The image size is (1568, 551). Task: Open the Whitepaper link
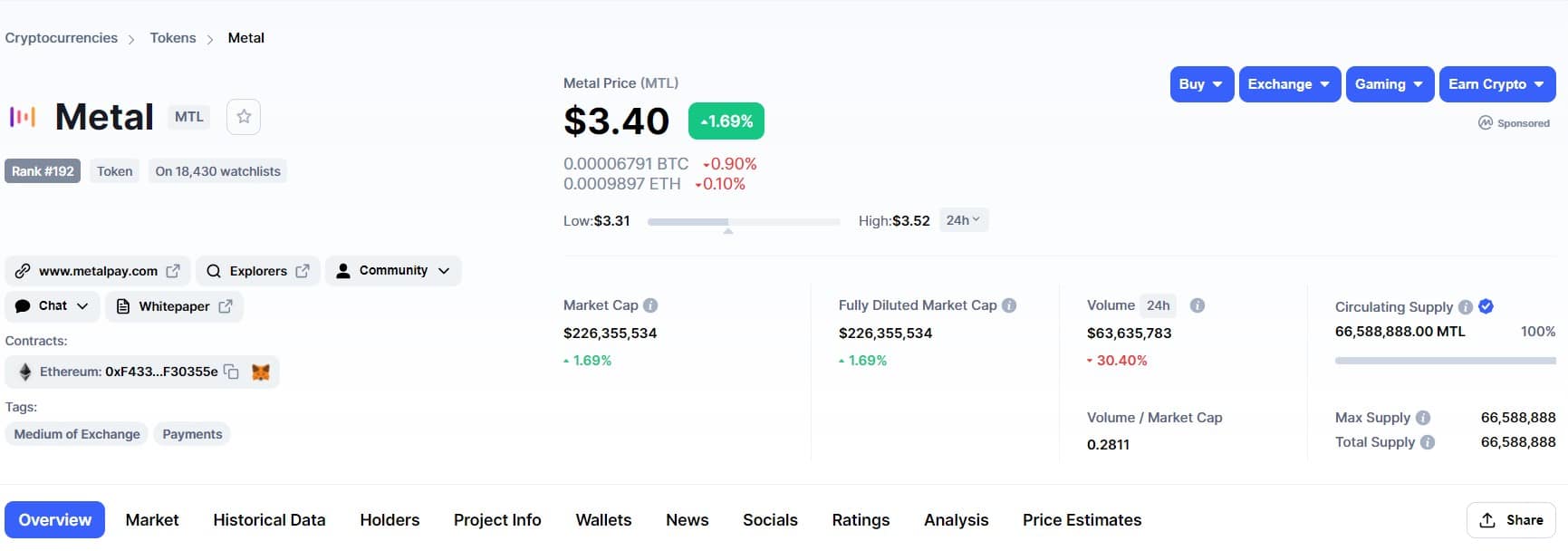(x=175, y=306)
